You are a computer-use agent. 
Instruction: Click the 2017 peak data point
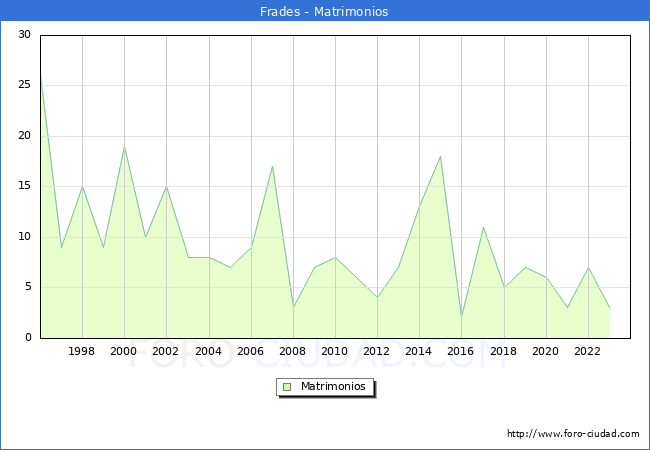[x=483, y=227]
